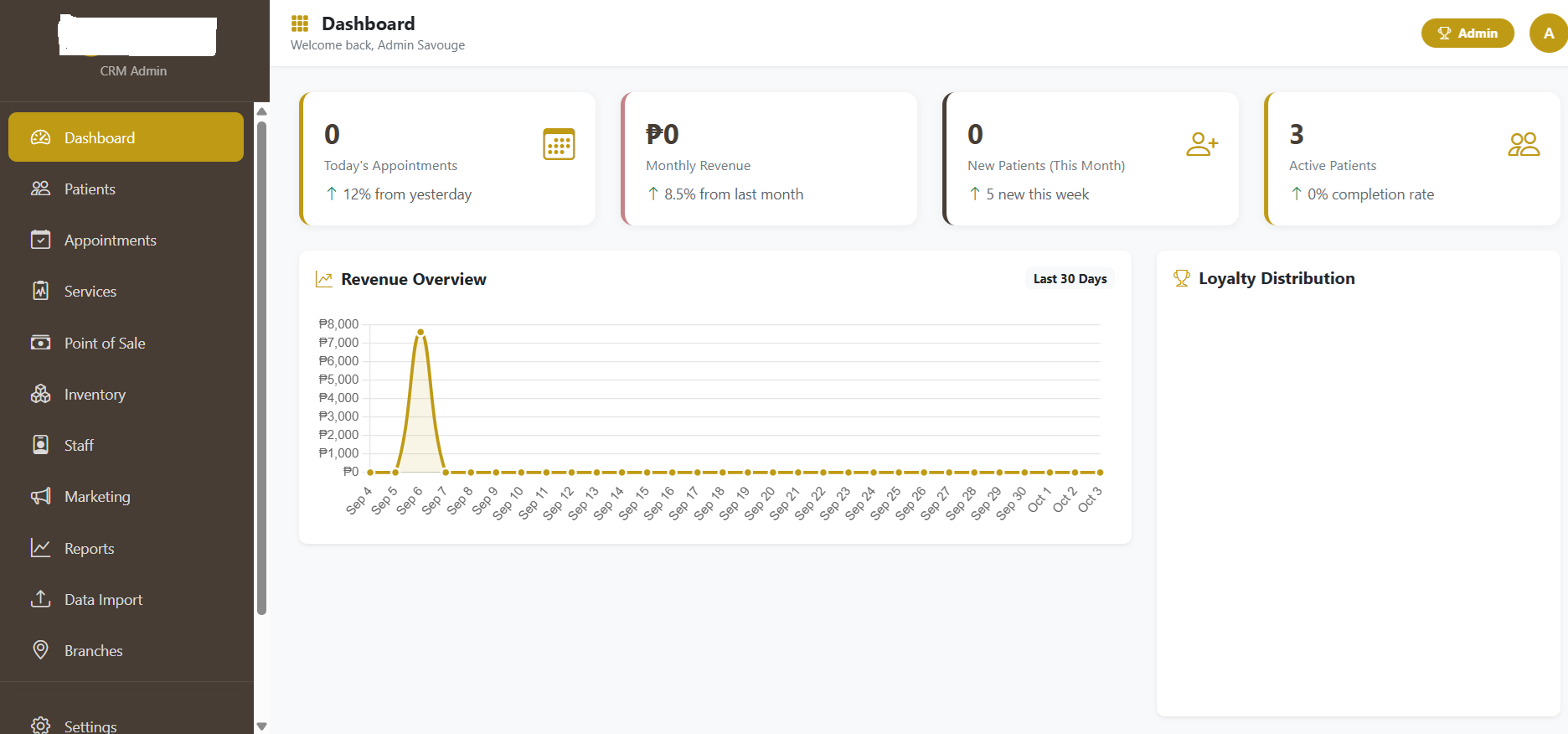
Task: Select Inventory from the sidebar
Action: click(x=126, y=394)
